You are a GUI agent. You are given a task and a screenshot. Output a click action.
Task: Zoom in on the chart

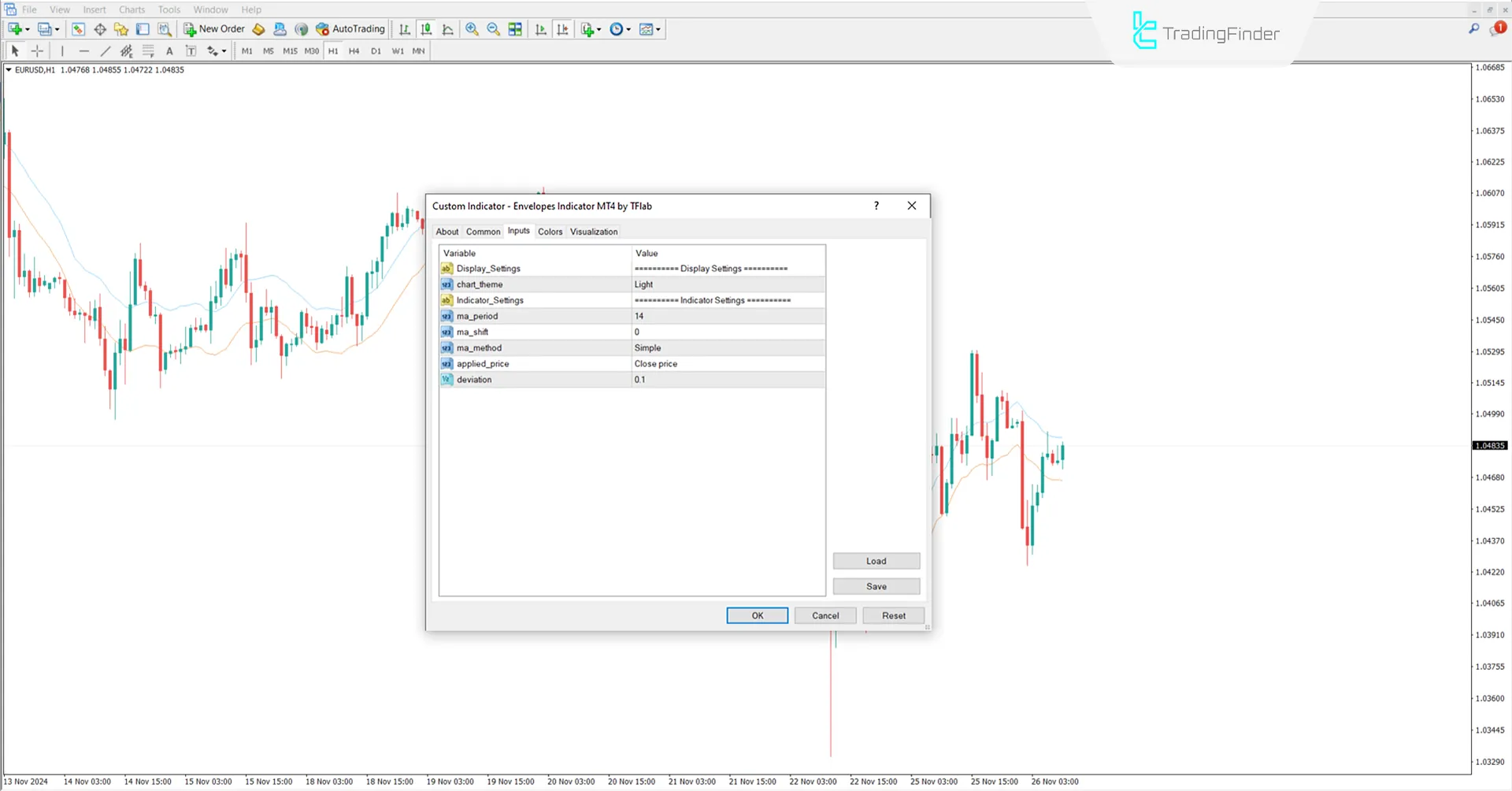coord(472,29)
